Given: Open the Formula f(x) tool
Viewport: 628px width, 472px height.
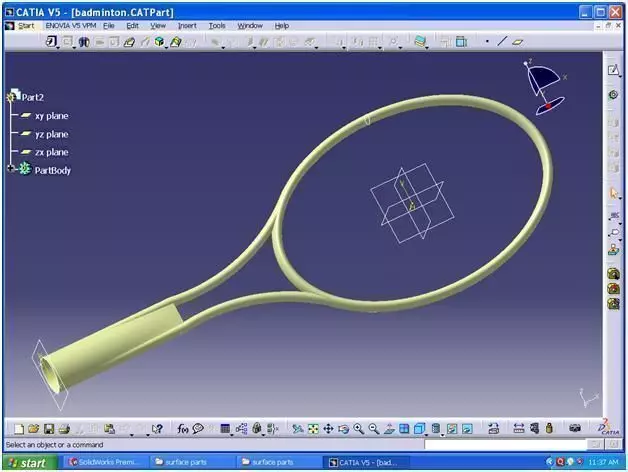Looking at the screenshot, I should (183, 429).
